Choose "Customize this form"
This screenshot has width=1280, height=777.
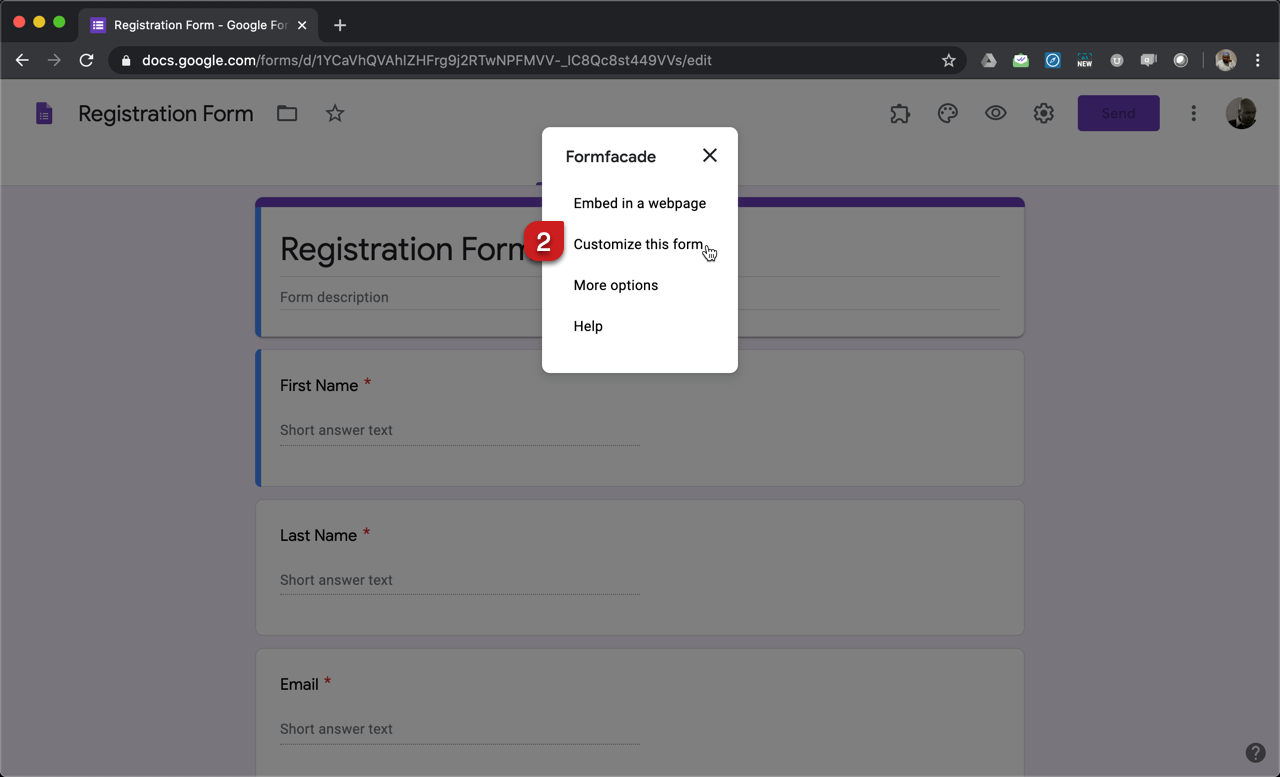point(638,244)
